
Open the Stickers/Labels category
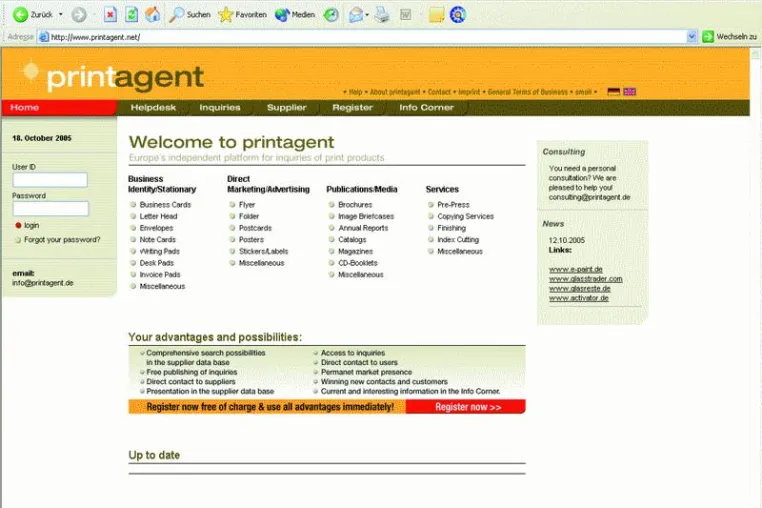pyautogui.click(x=263, y=251)
